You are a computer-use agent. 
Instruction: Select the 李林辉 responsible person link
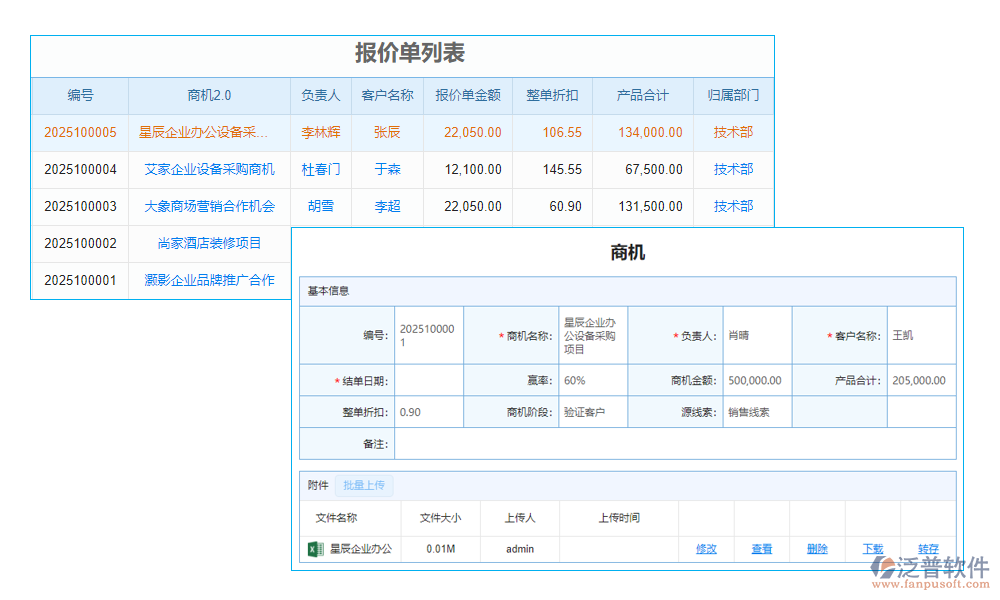[321, 132]
